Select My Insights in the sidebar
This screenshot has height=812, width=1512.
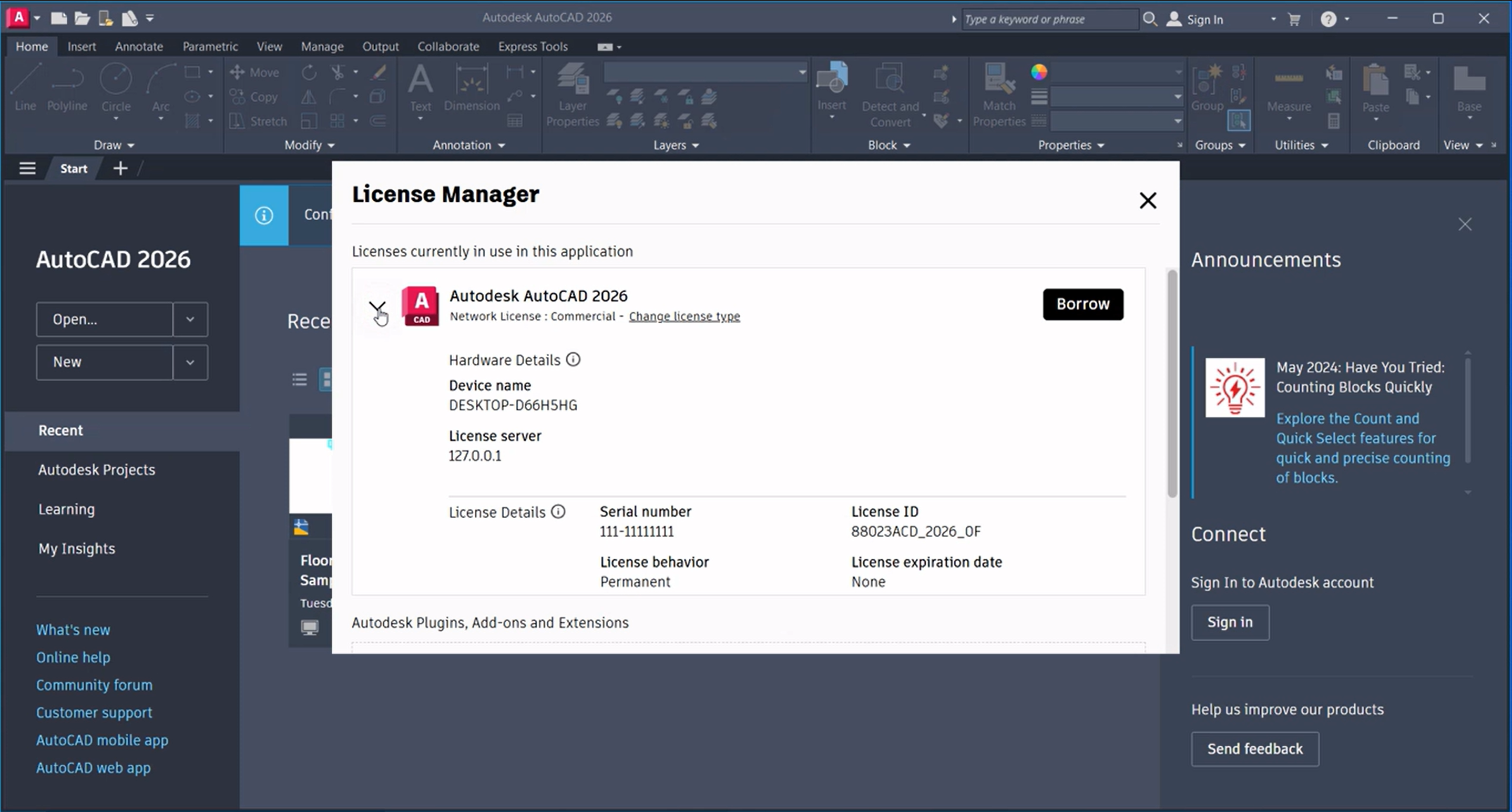tap(77, 549)
